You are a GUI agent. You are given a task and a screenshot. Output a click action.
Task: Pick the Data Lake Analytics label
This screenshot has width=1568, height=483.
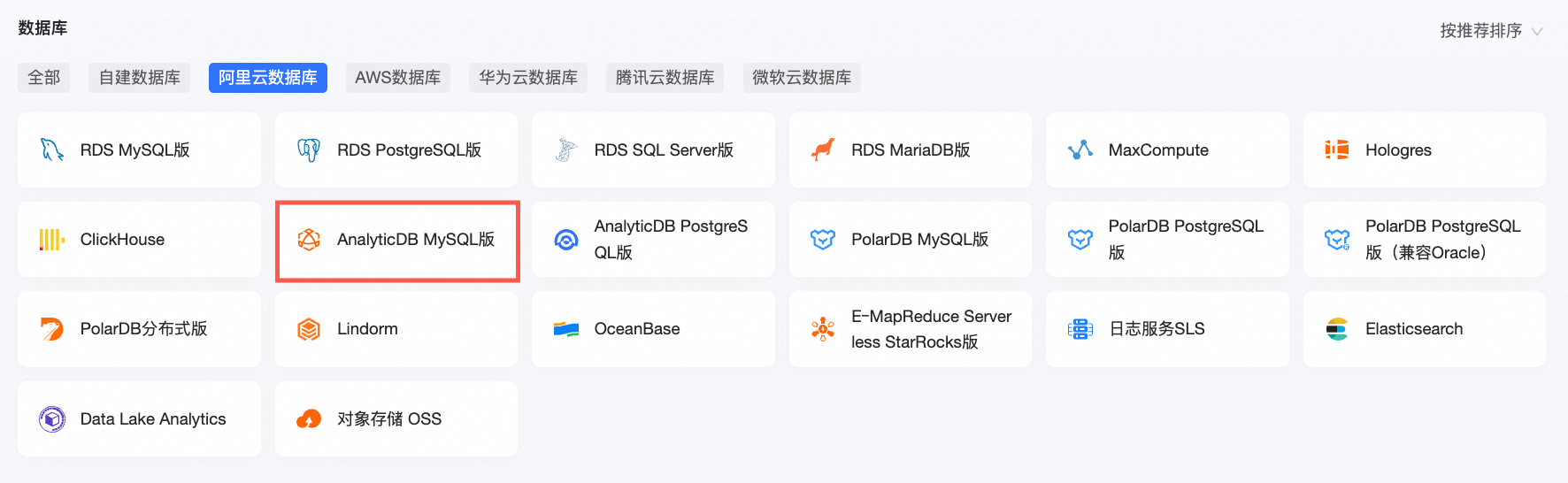pos(153,419)
